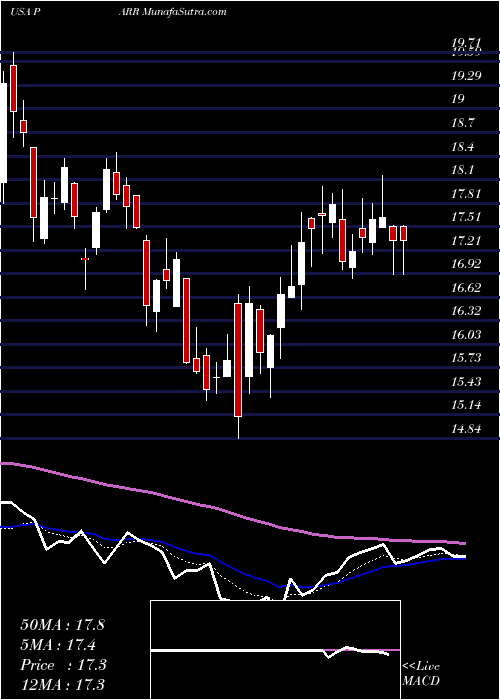Click the 12MA : 17.3 readout
This screenshot has height=700, width=500.
click(x=63, y=684)
